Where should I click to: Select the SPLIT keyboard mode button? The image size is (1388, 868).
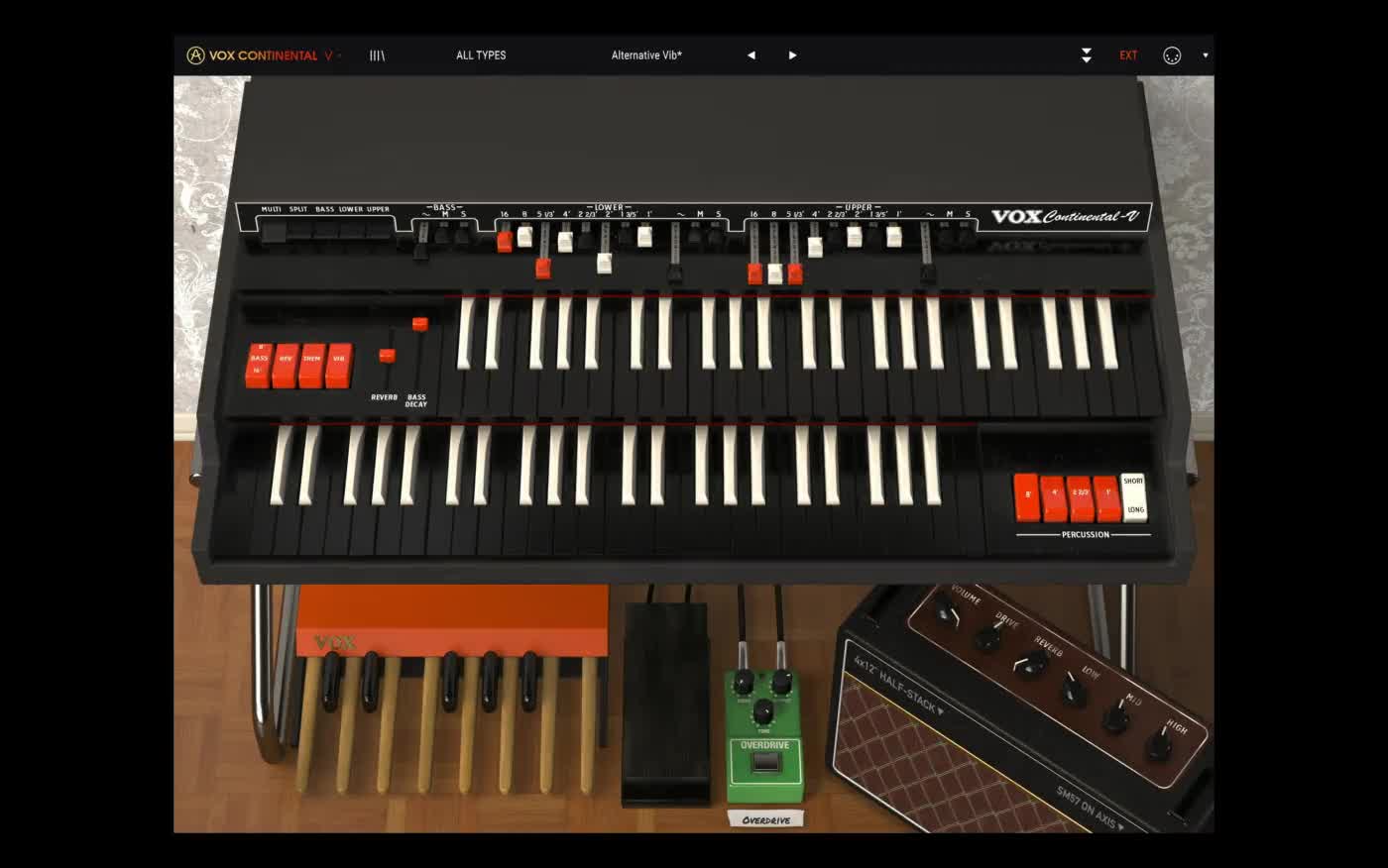pos(299,229)
